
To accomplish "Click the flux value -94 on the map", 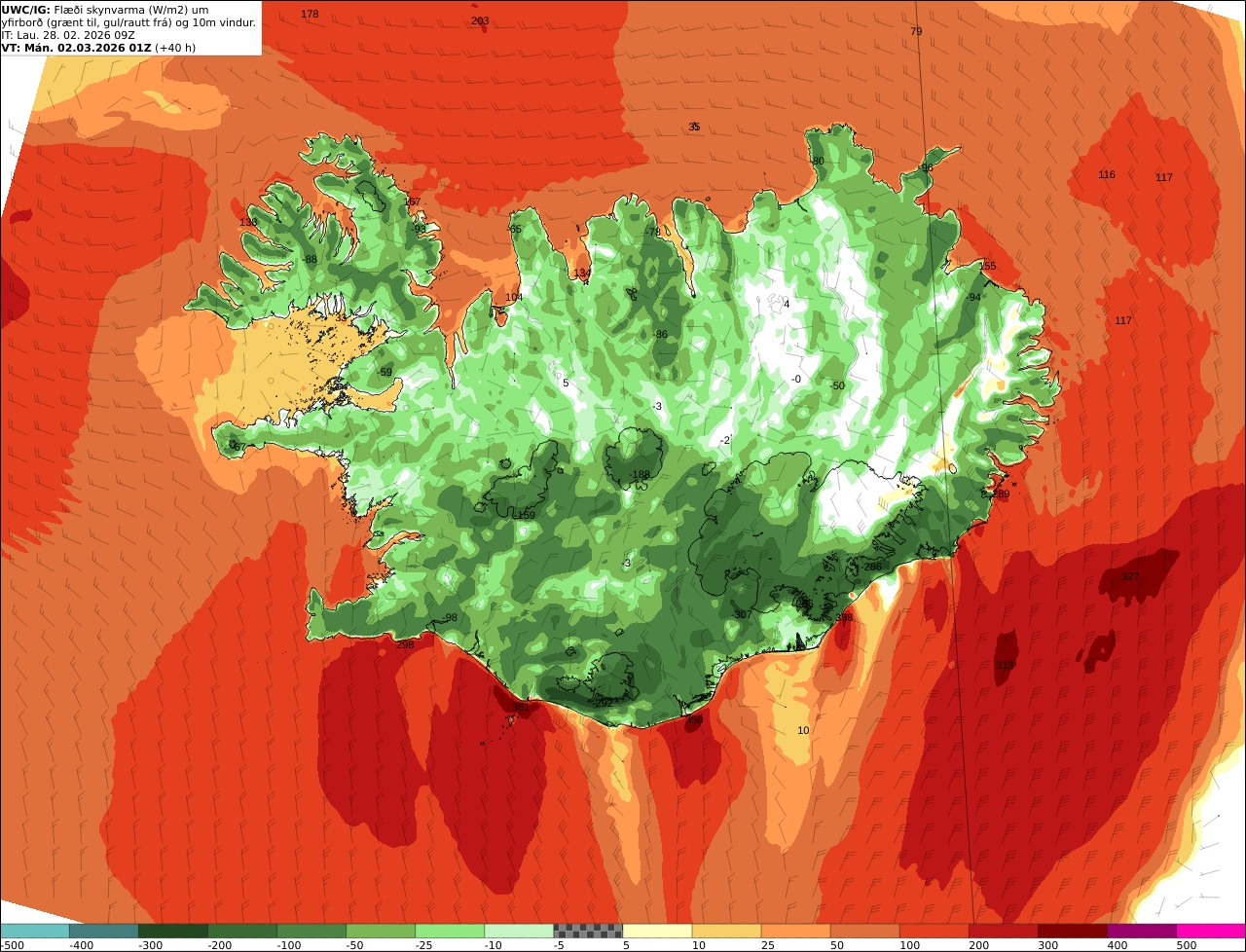I will 972,297.
